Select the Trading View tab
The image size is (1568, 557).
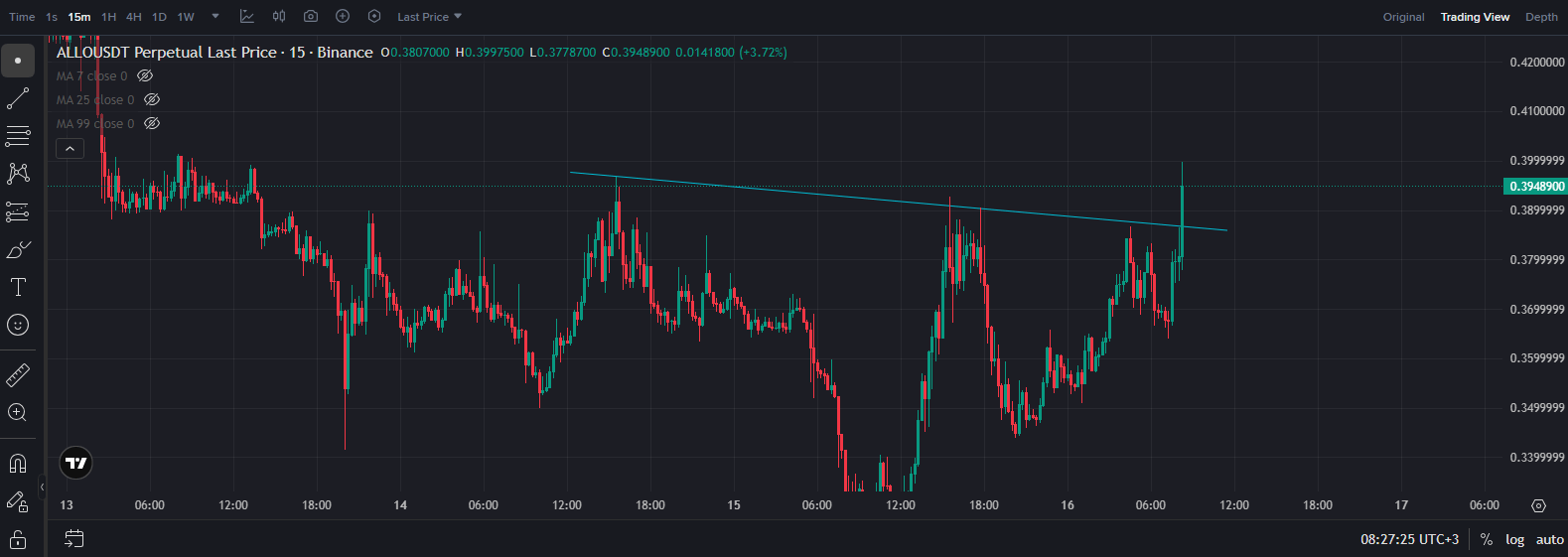[x=1475, y=17]
